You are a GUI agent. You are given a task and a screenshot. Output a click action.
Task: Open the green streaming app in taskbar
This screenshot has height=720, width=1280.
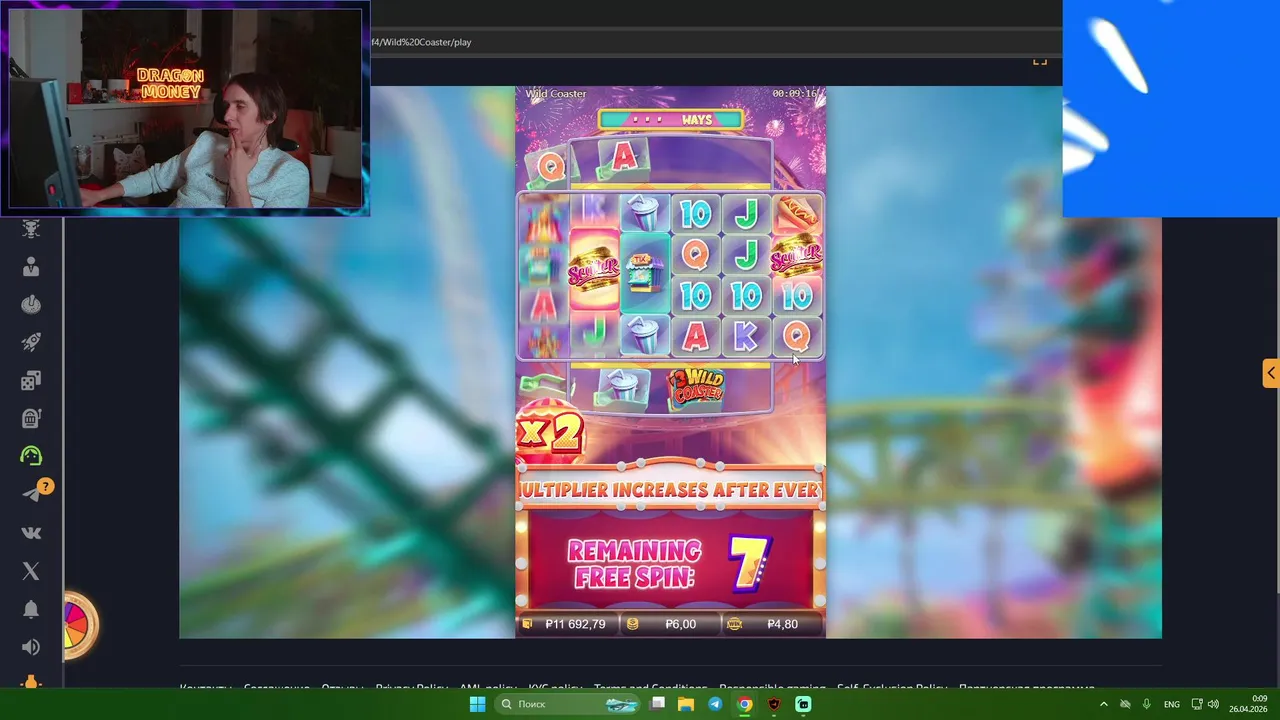pos(803,704)
